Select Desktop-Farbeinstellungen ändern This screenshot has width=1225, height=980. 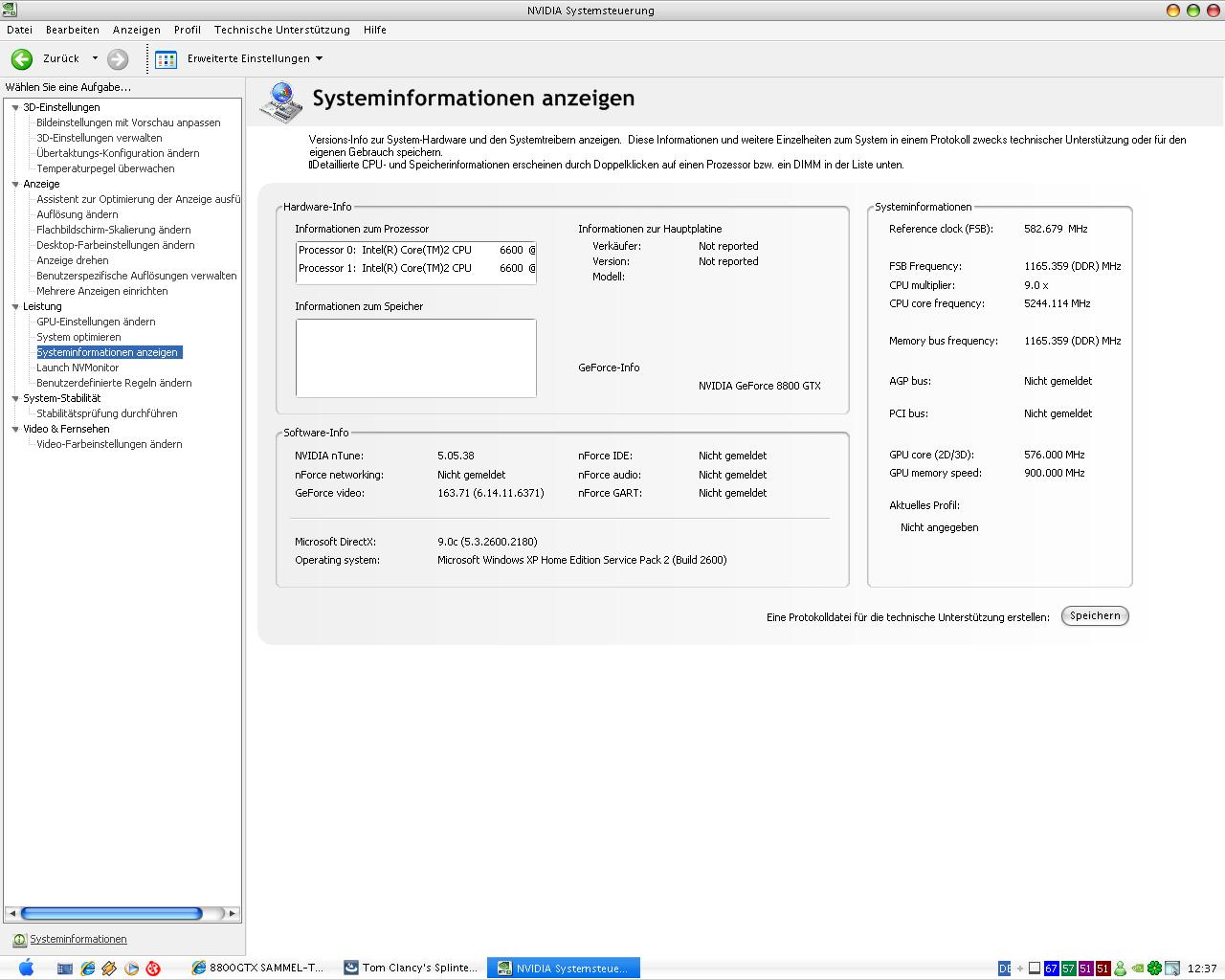pyautogui.click(x=116, y=245)
